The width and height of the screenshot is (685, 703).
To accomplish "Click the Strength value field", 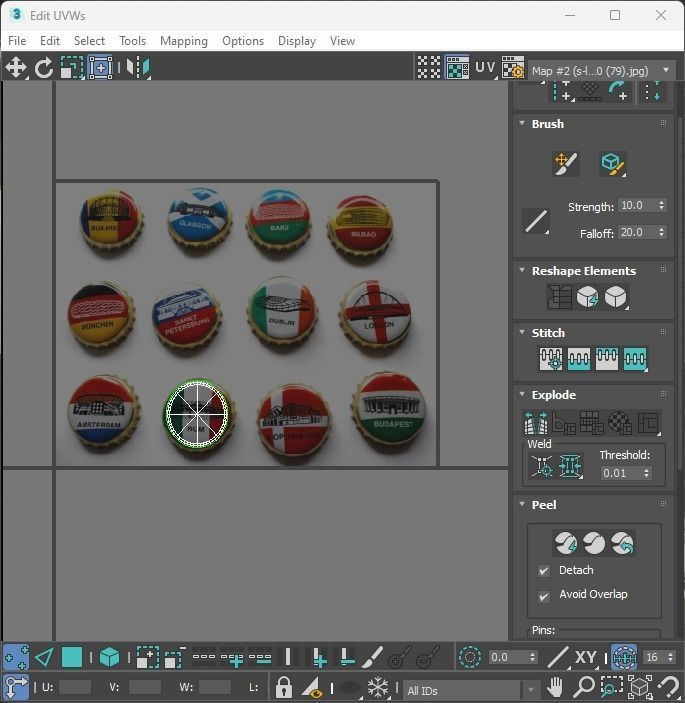I will (x=637, y=205).
